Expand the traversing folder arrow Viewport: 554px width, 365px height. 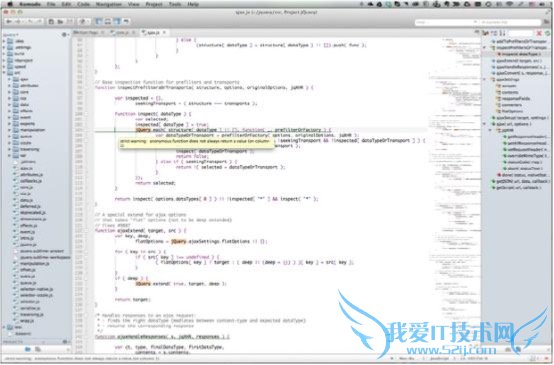point(10,149)
